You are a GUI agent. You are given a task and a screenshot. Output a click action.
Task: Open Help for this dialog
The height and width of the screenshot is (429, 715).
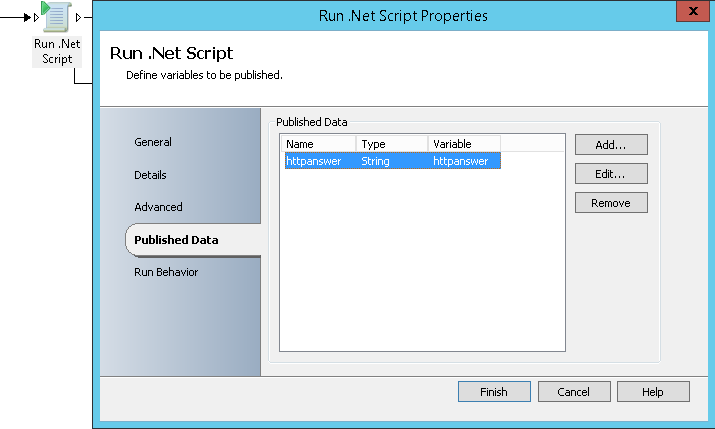(653, 392)
